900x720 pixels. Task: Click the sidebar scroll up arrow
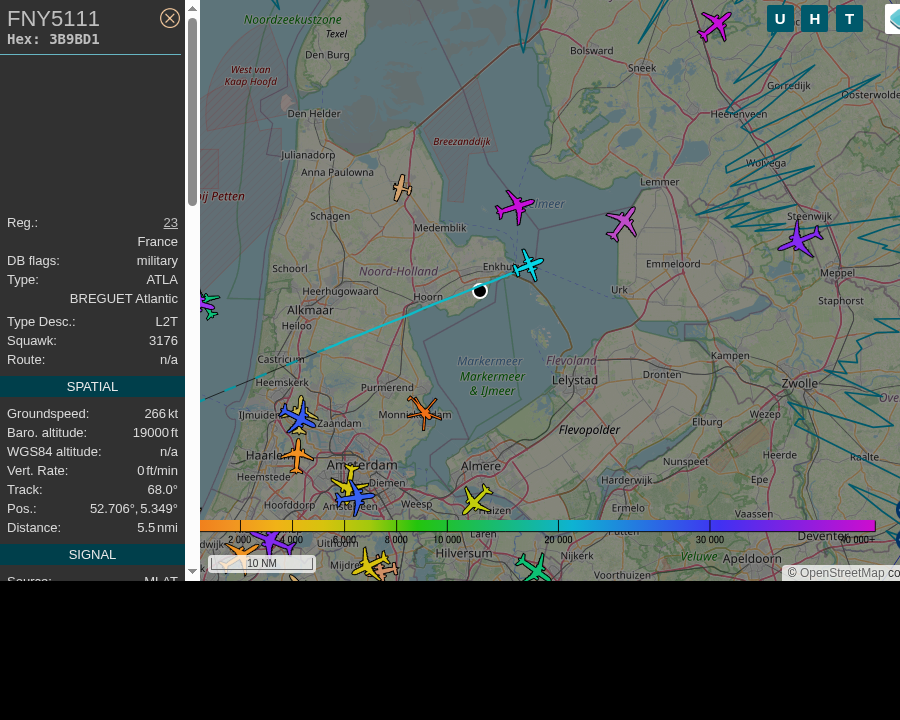(192, 9)
